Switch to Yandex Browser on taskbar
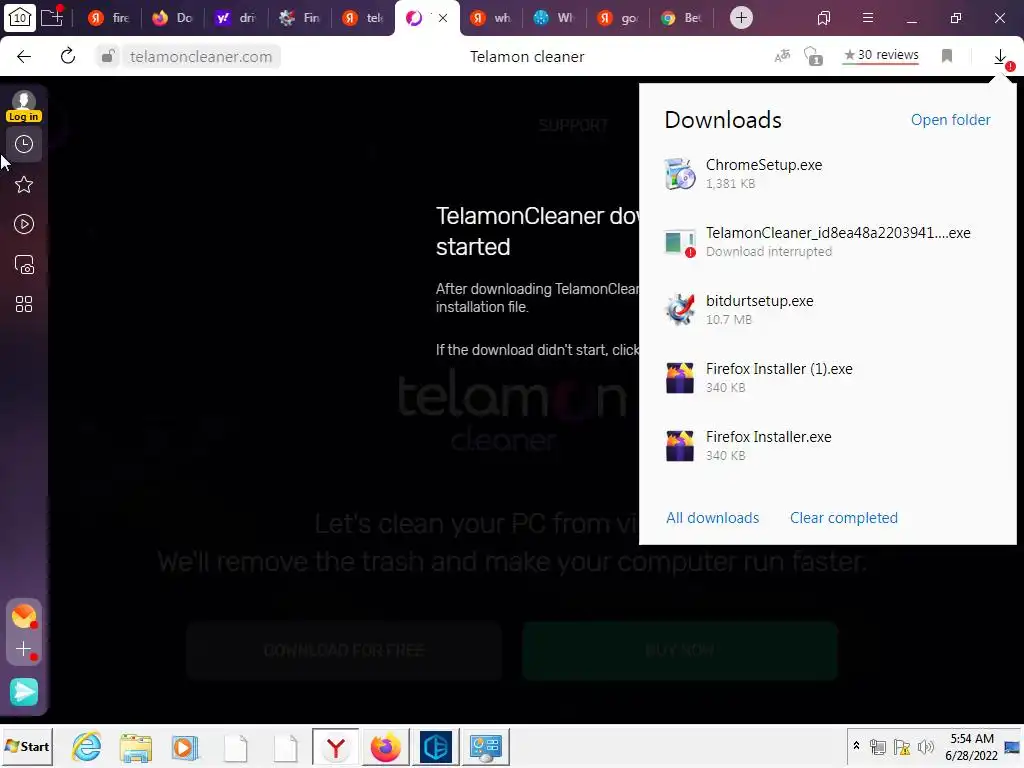 [336, 747]
